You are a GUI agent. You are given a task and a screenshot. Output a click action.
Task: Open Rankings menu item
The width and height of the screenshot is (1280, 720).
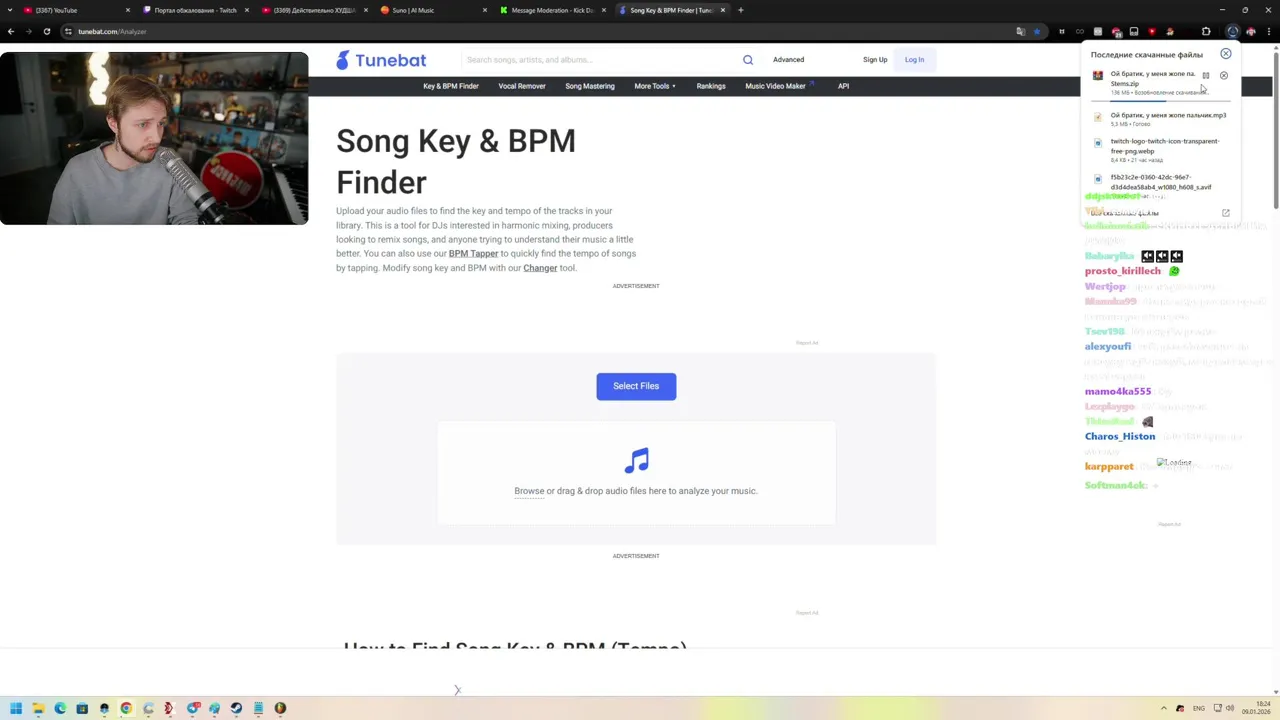711,86
